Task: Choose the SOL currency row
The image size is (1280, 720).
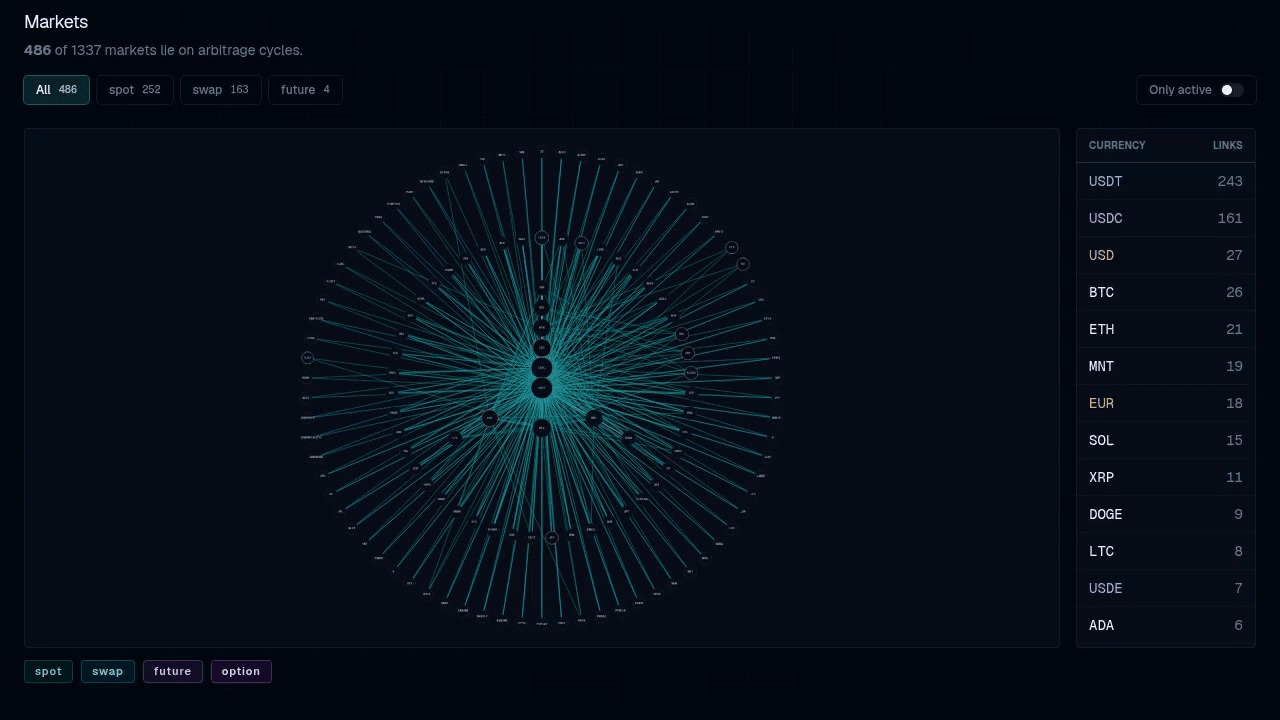Action: [x=1166, y=441]
